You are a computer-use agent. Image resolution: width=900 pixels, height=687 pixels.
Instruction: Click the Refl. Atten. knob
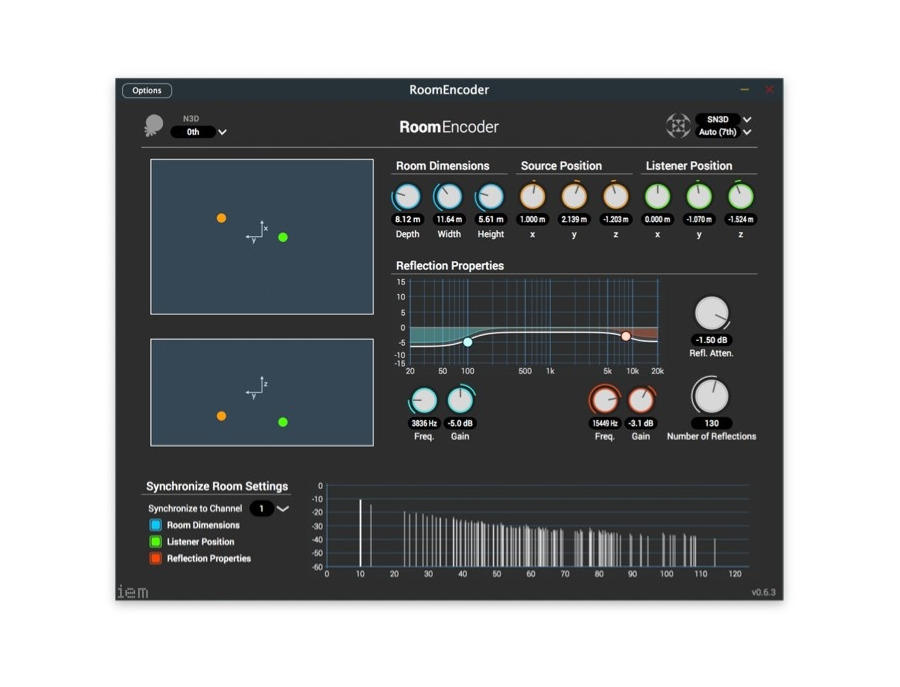(x=712, y=313)
